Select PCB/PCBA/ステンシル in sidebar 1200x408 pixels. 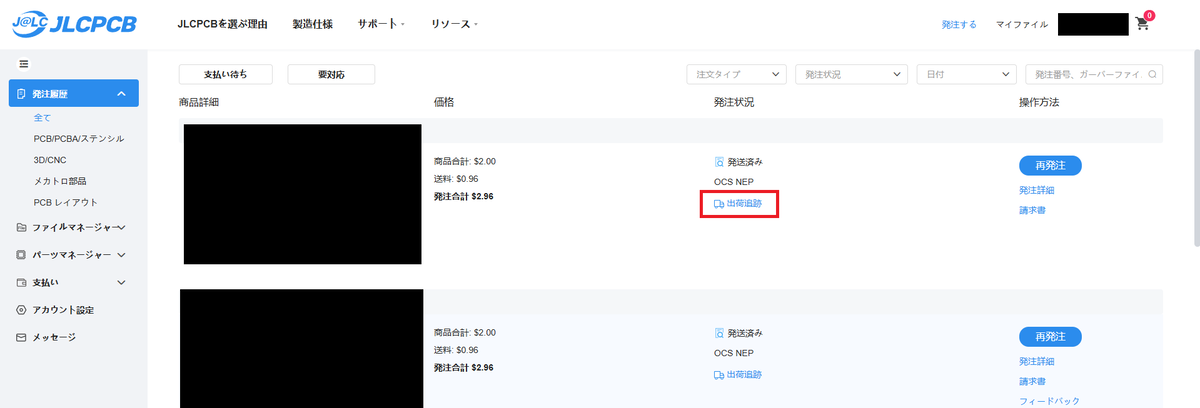[x=79, y=139]
